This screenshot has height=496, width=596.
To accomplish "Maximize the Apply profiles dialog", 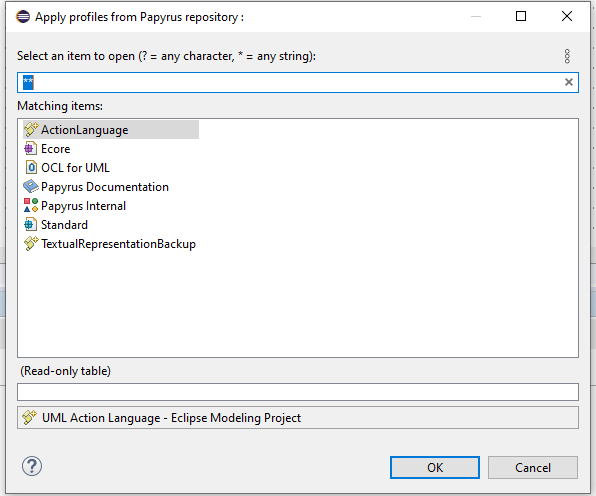I will tap(521, 16).
